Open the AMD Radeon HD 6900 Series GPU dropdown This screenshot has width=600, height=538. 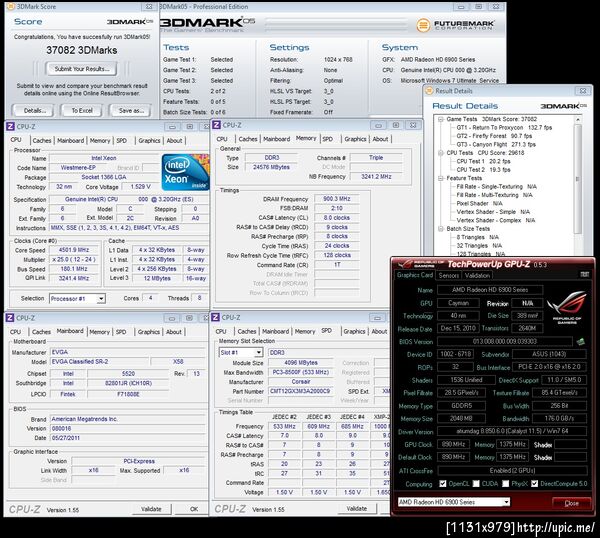coord(506,502)
